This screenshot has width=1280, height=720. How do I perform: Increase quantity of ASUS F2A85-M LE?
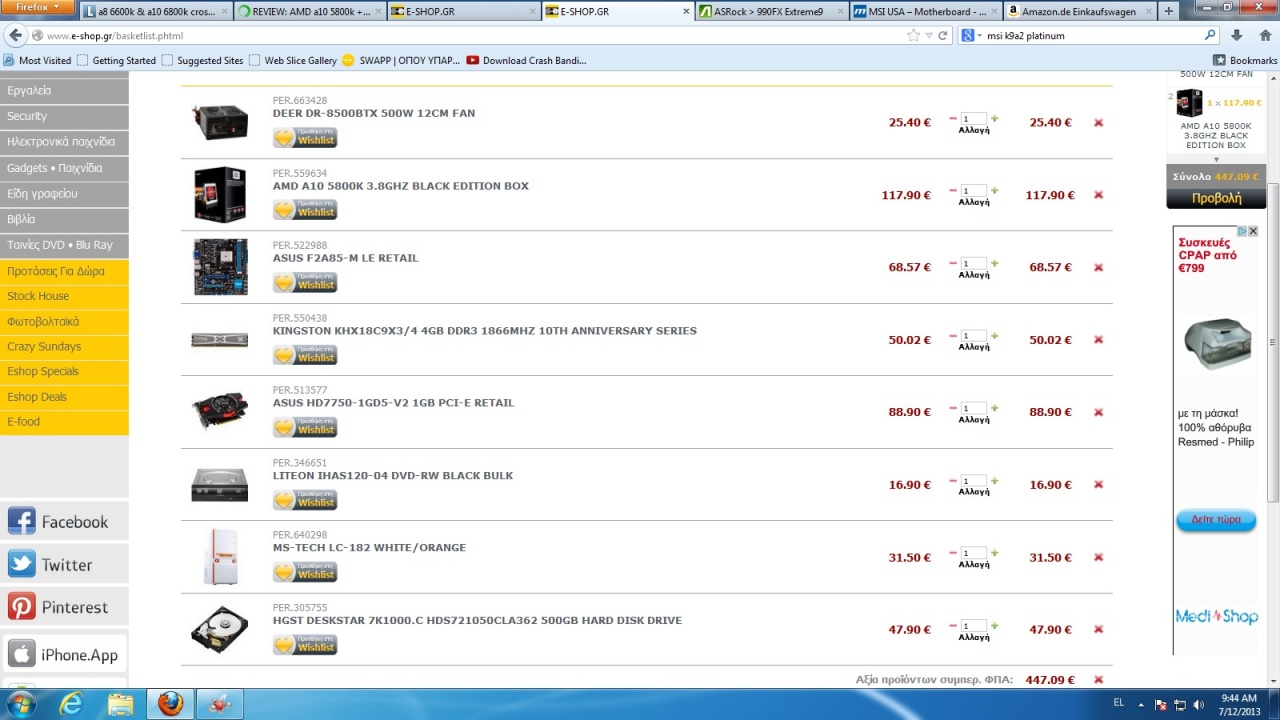point(994,263)
